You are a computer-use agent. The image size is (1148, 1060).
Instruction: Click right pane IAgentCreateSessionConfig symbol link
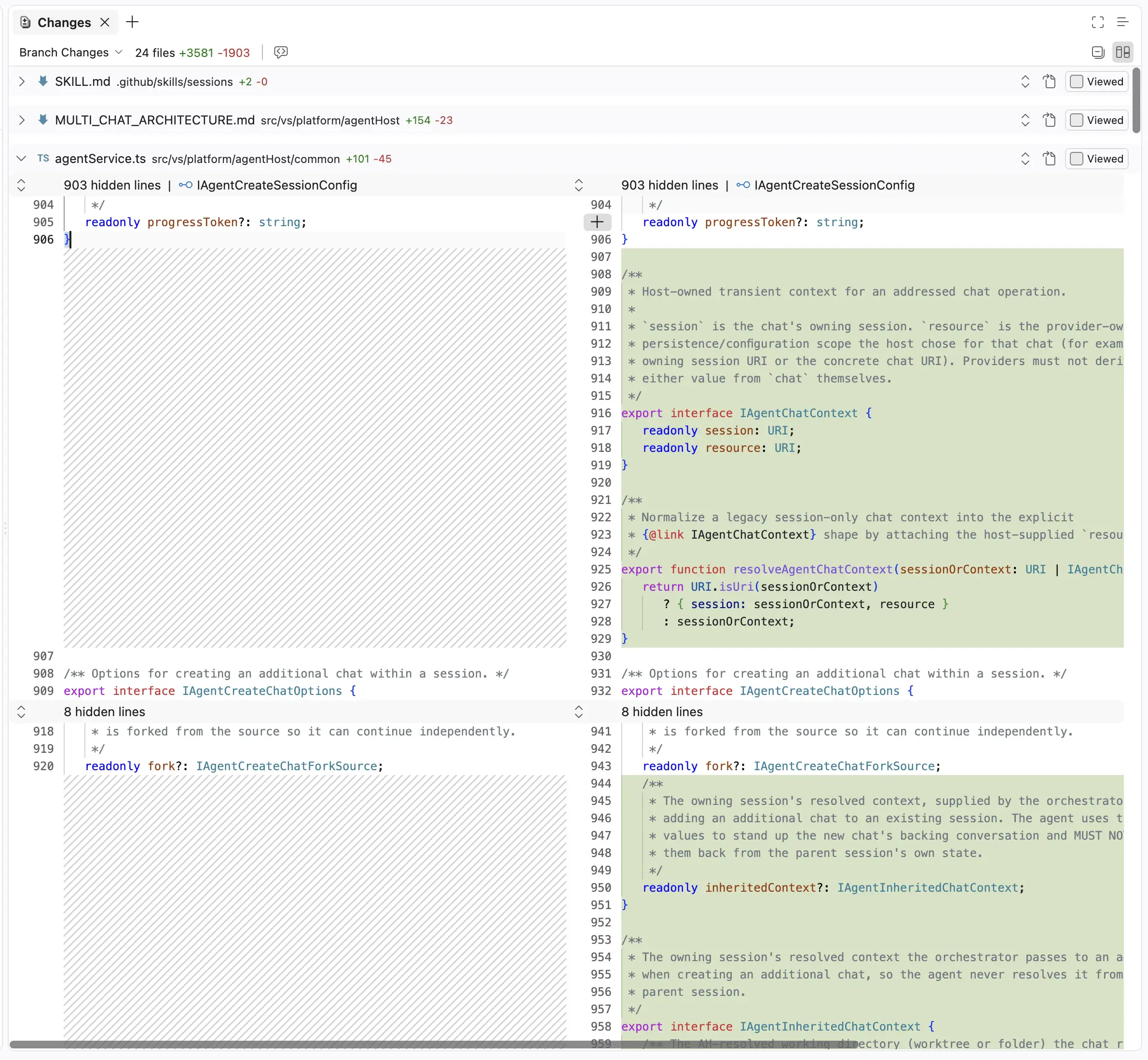tap(834, 185)
